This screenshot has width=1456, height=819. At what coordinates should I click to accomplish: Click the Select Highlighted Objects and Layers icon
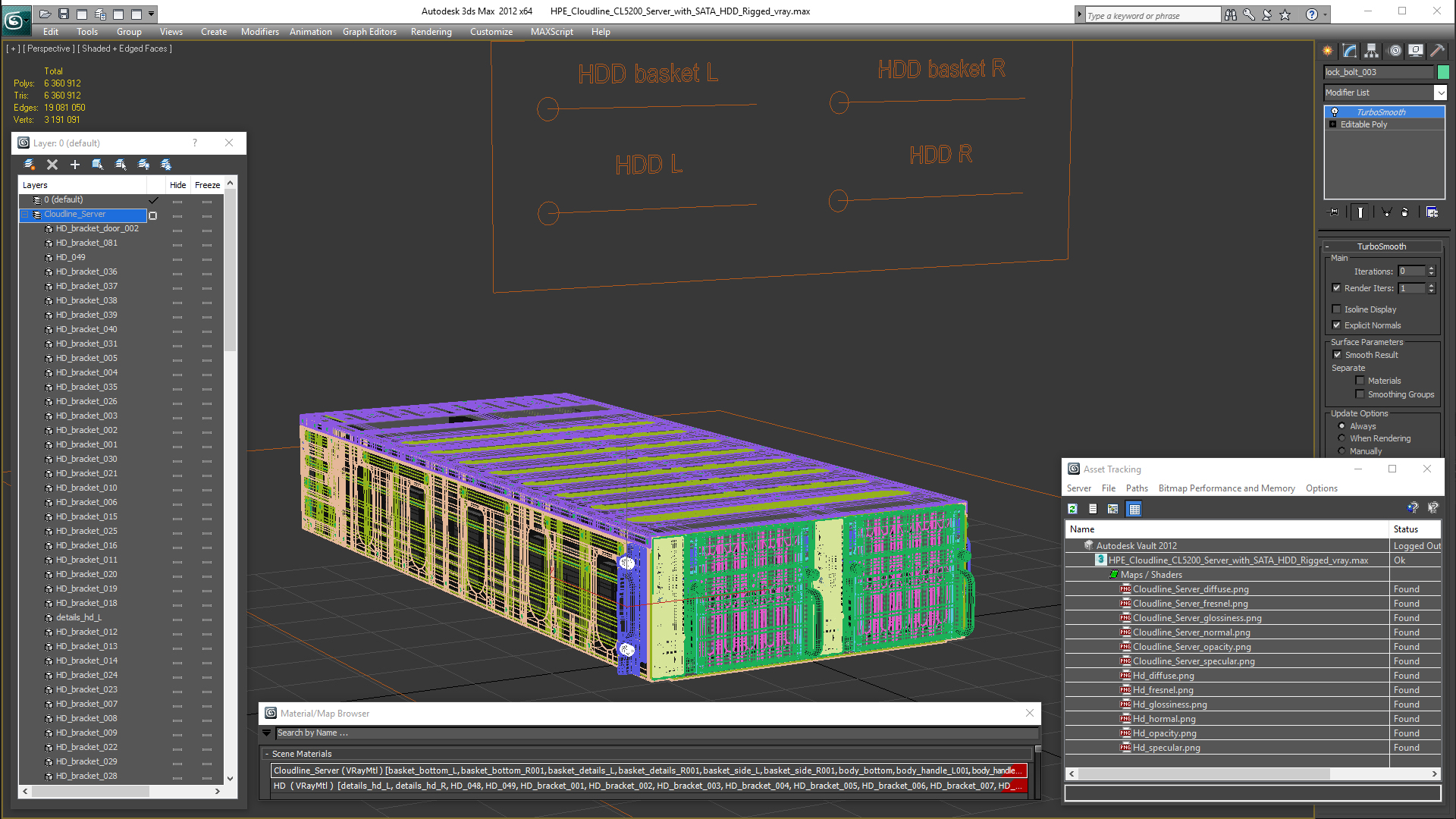98,165
